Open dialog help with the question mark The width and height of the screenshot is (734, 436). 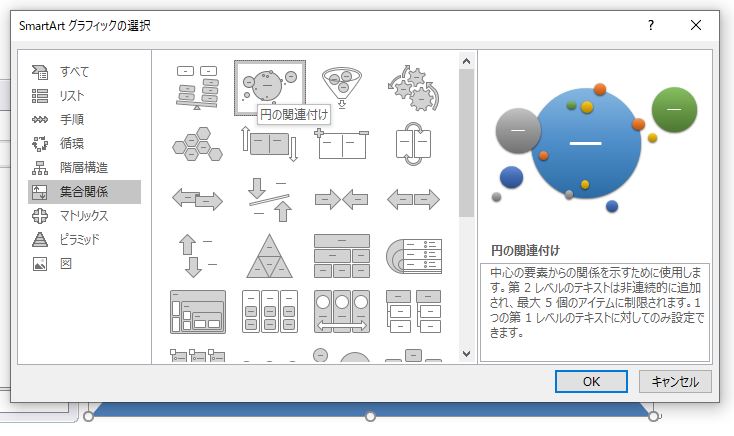point(651,25)
